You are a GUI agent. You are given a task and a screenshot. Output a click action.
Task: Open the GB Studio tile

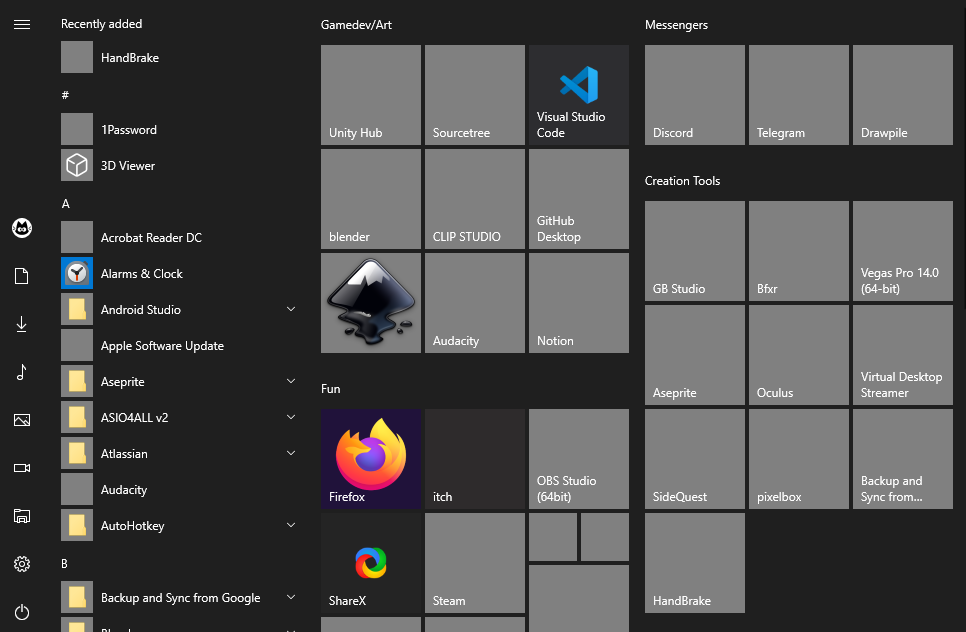[x=695, y=251]
